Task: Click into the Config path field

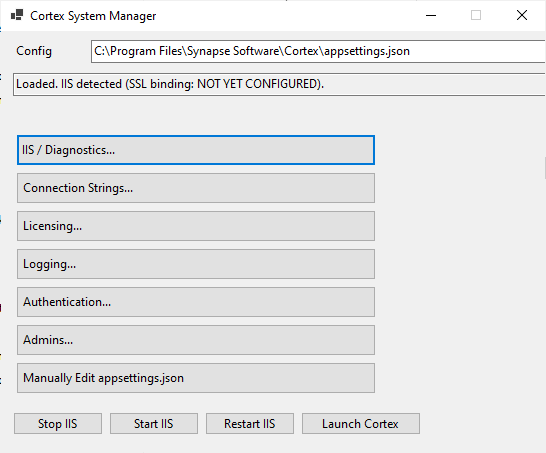Action: (x=318, y=52)
